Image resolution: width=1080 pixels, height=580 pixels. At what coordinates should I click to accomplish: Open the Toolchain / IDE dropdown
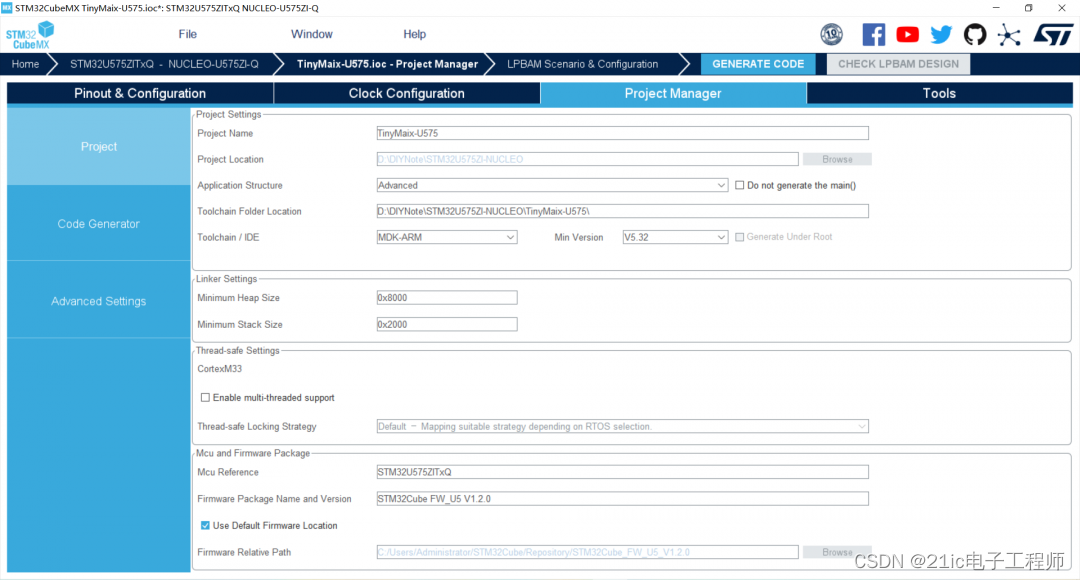pos(446,237)
